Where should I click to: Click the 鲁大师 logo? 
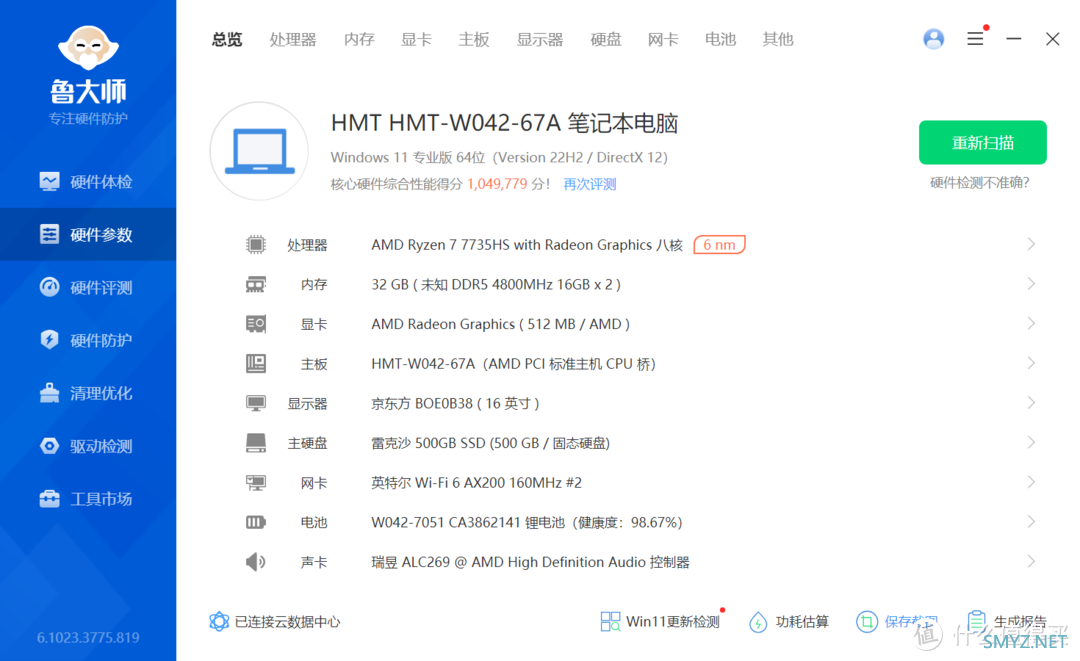coord(88,74)
